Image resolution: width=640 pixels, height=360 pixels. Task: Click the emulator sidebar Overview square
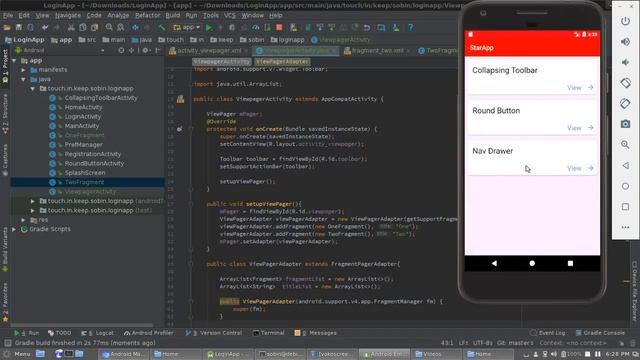coord(625,207)
